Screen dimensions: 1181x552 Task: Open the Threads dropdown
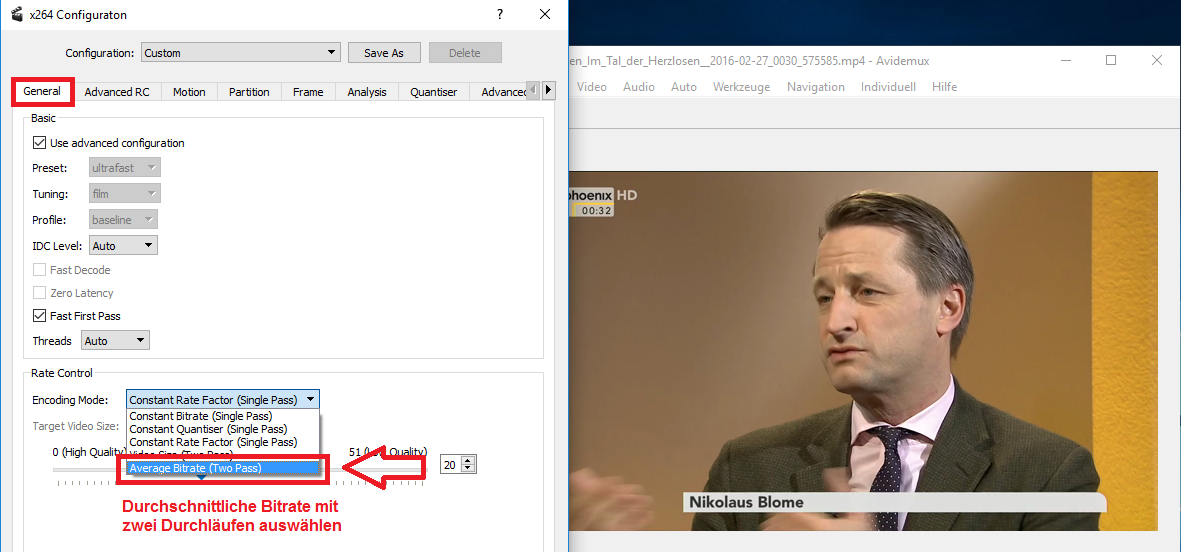point(115,341)
